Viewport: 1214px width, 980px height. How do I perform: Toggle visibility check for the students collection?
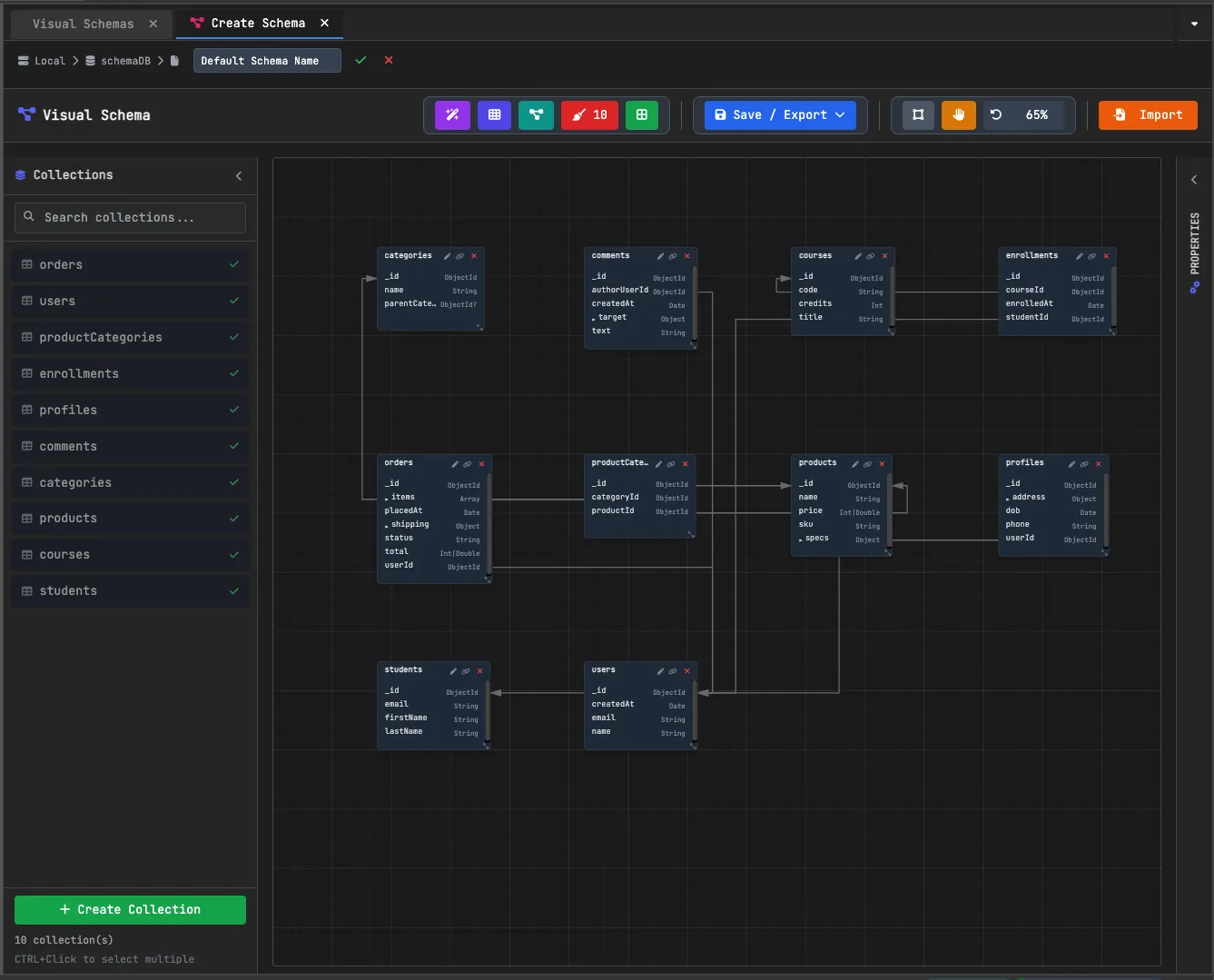point(235,590)
